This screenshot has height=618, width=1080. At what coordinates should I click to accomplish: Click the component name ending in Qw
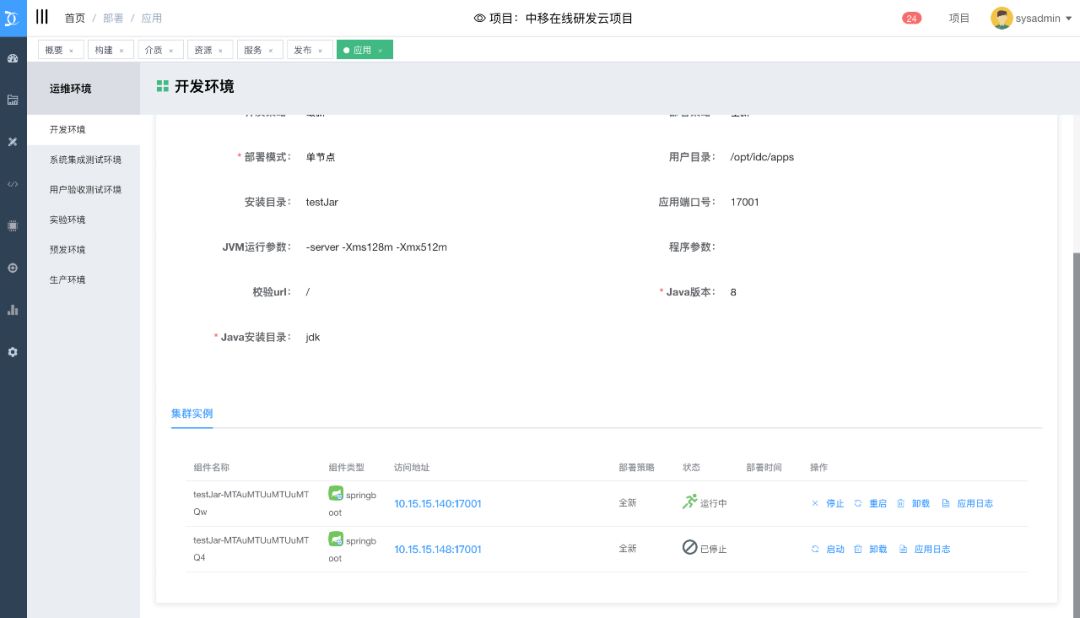(251, 503)
